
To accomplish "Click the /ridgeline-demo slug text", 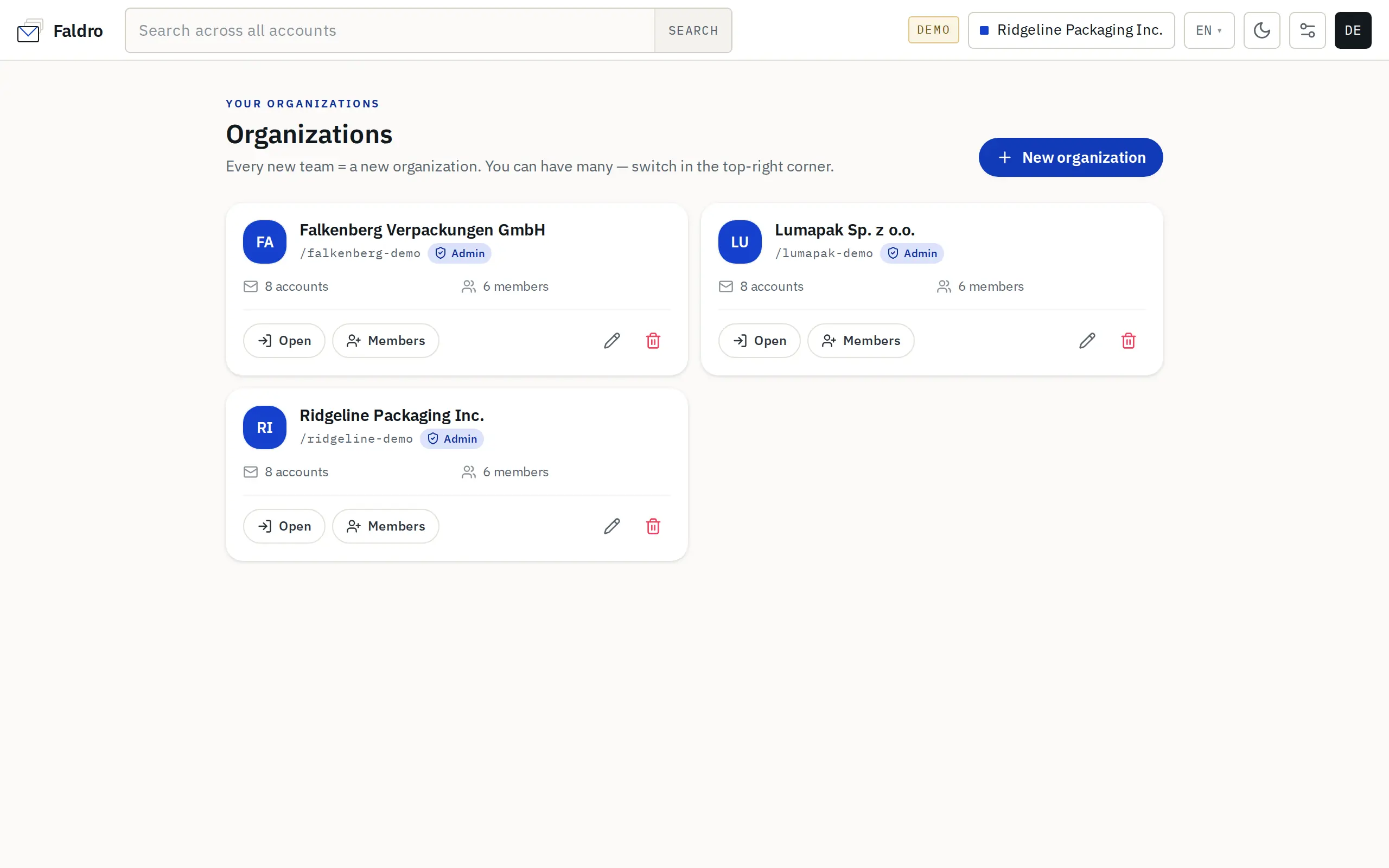I will [x=356, y=438].
